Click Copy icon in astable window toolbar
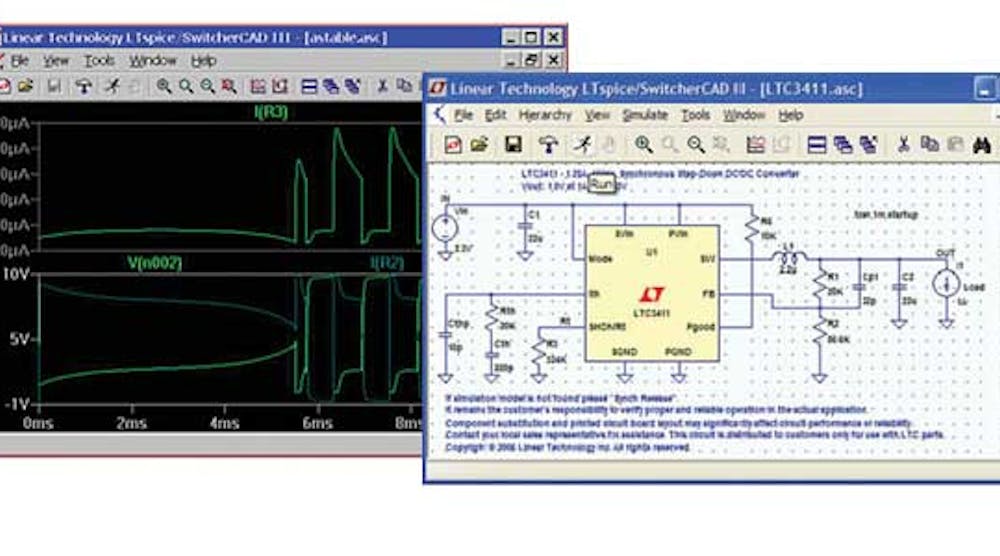Image resolution: width=1000 pixels, height=556 pixels. [404, 86]
